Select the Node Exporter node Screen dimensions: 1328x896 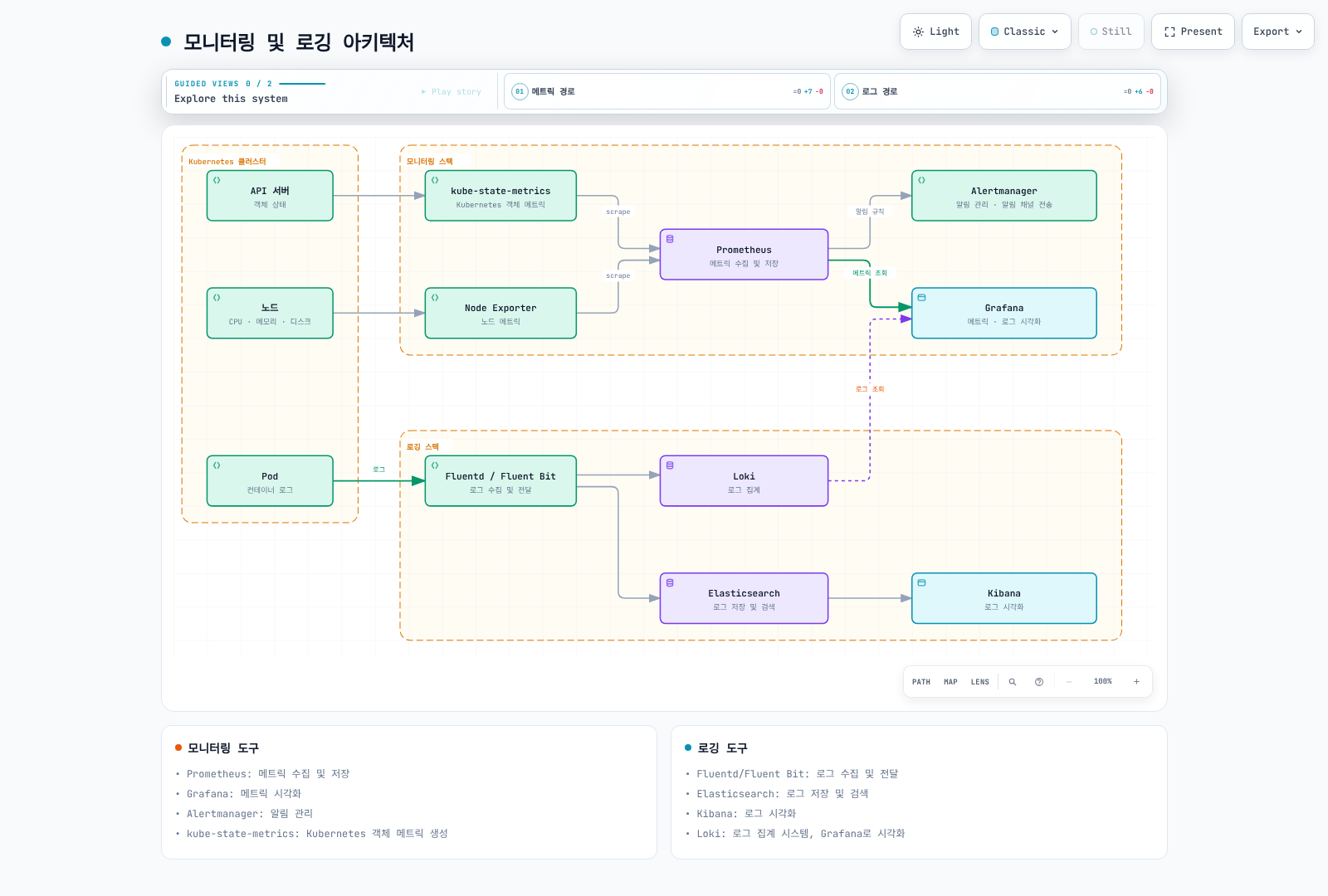tap(500, 314)
